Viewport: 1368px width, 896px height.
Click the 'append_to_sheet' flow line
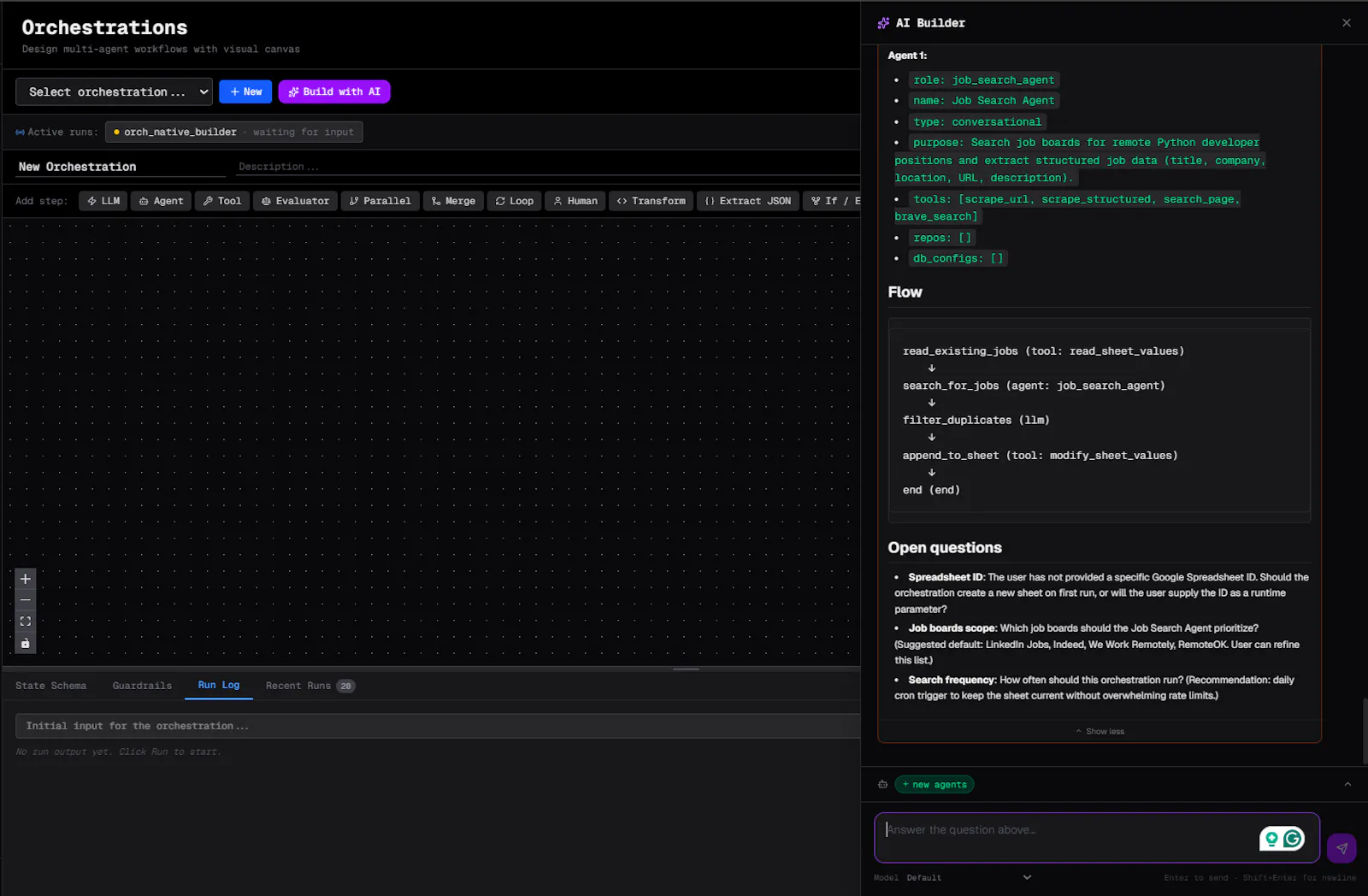point(1040,456)
